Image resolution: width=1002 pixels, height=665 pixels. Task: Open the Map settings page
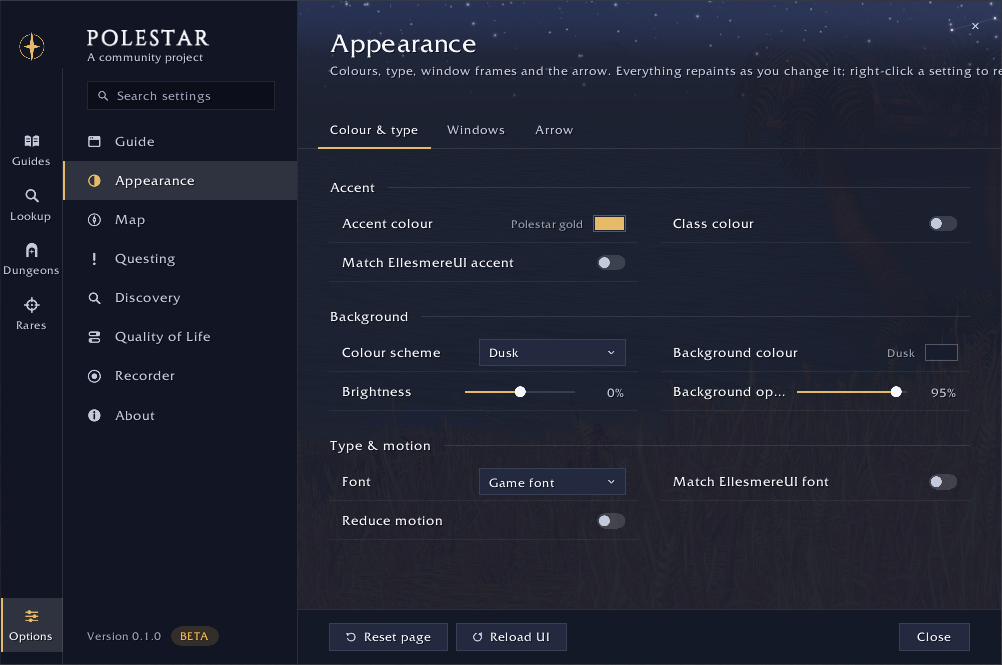click(x=180, y=220)
